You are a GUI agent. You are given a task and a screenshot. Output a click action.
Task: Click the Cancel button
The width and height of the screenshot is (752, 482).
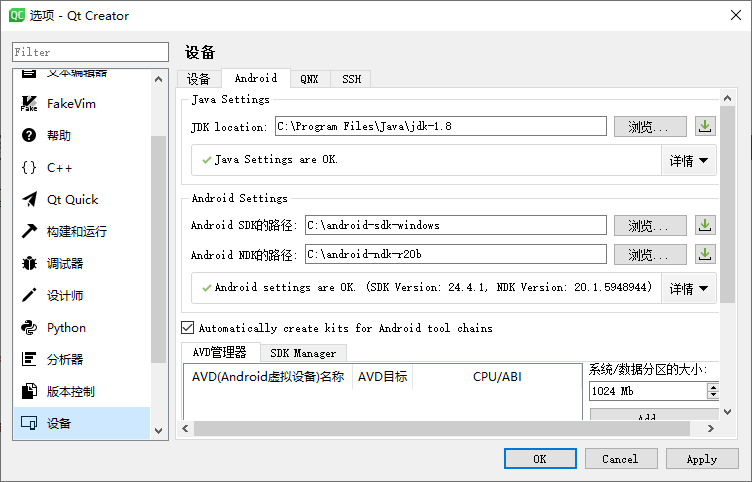click(x=621, y=459)
